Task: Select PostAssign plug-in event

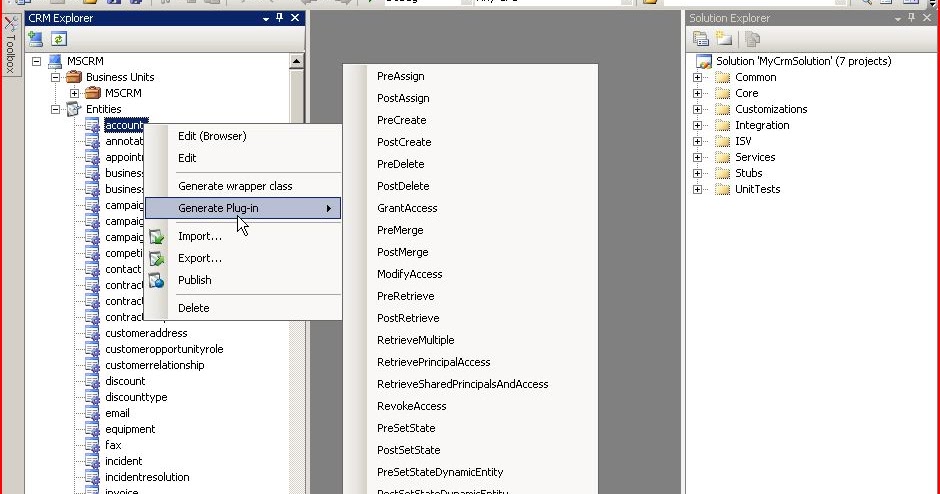Action: tap(403, 98)
